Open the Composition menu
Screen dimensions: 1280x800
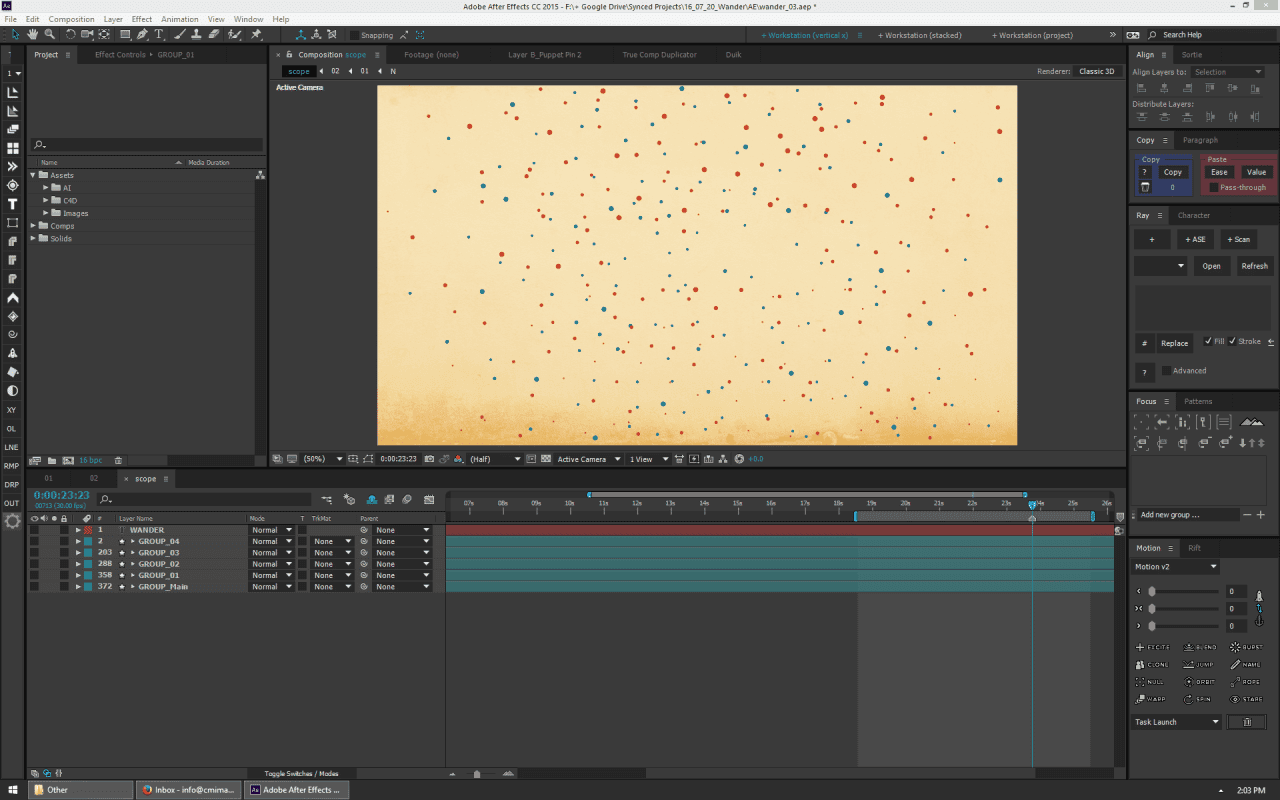pyautogui.click(x=71, y=18)
